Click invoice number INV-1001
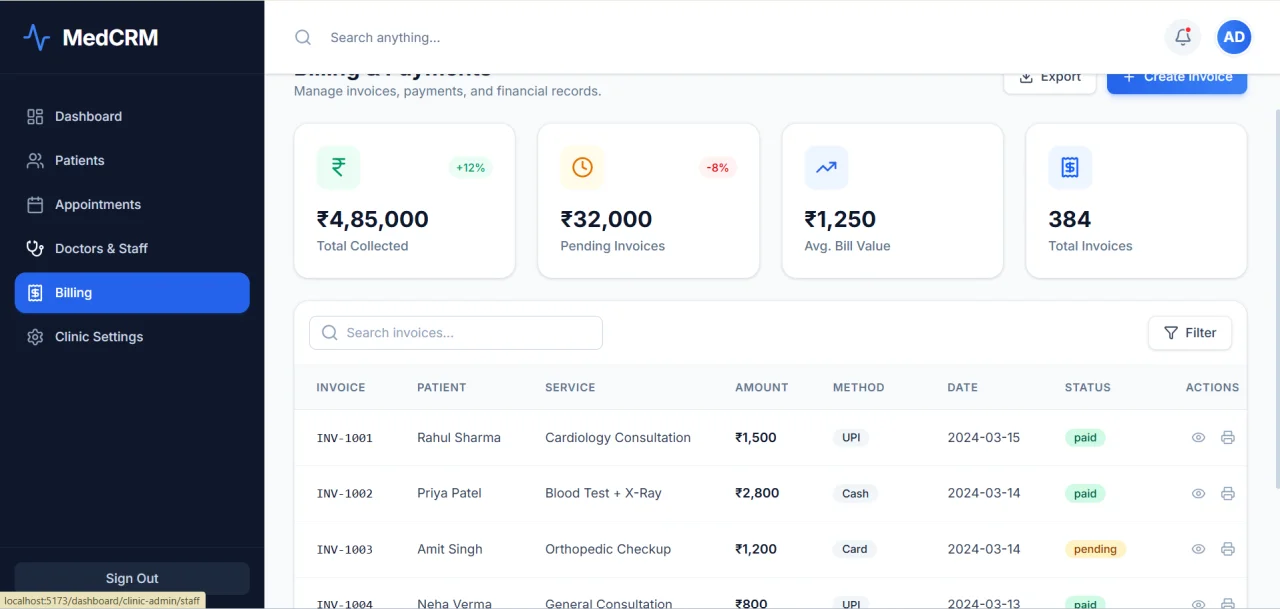 pyautogui.click(x=345, y=438)
